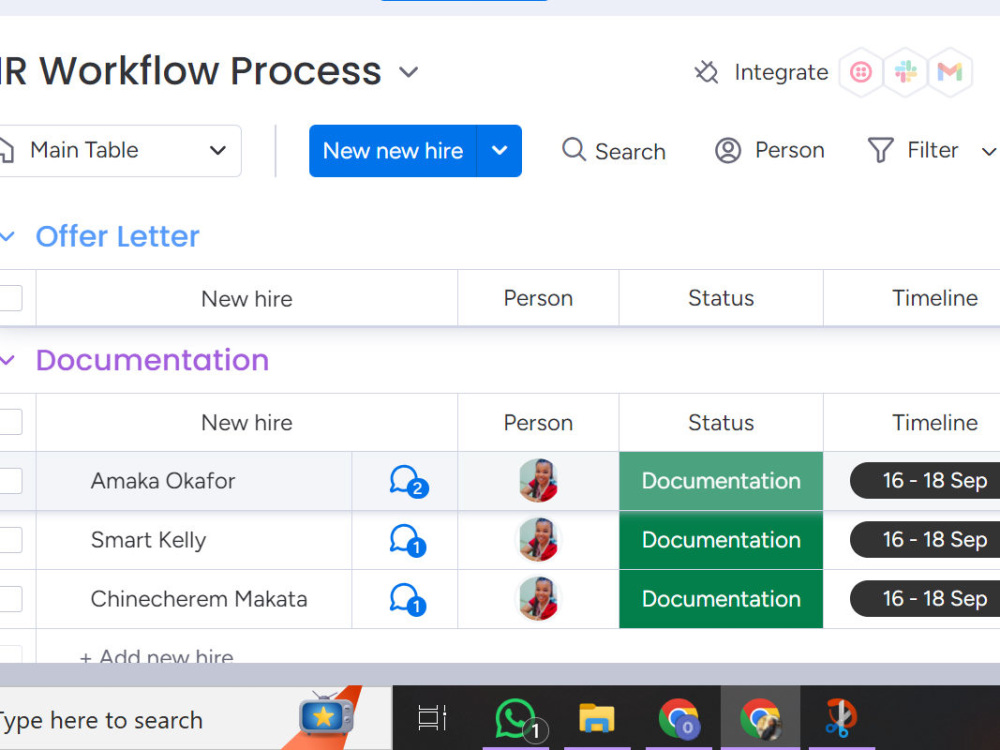Open the HR Workflow Process title dropdown

[408, 72]
